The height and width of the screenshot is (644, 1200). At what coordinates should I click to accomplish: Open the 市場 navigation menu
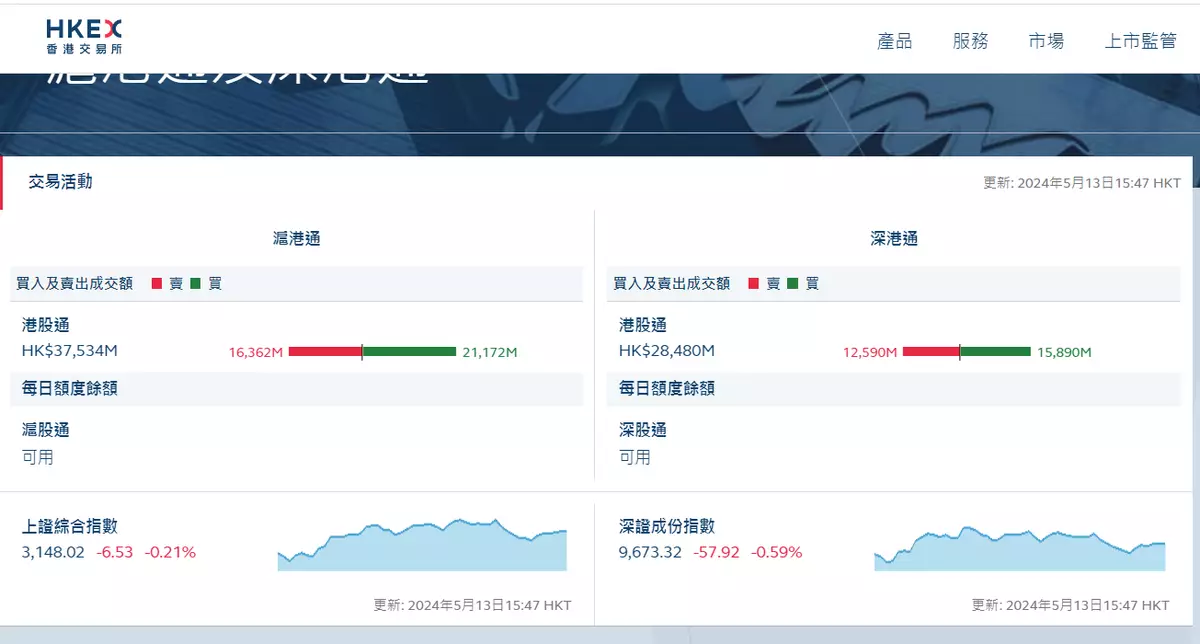point(1046,41)
